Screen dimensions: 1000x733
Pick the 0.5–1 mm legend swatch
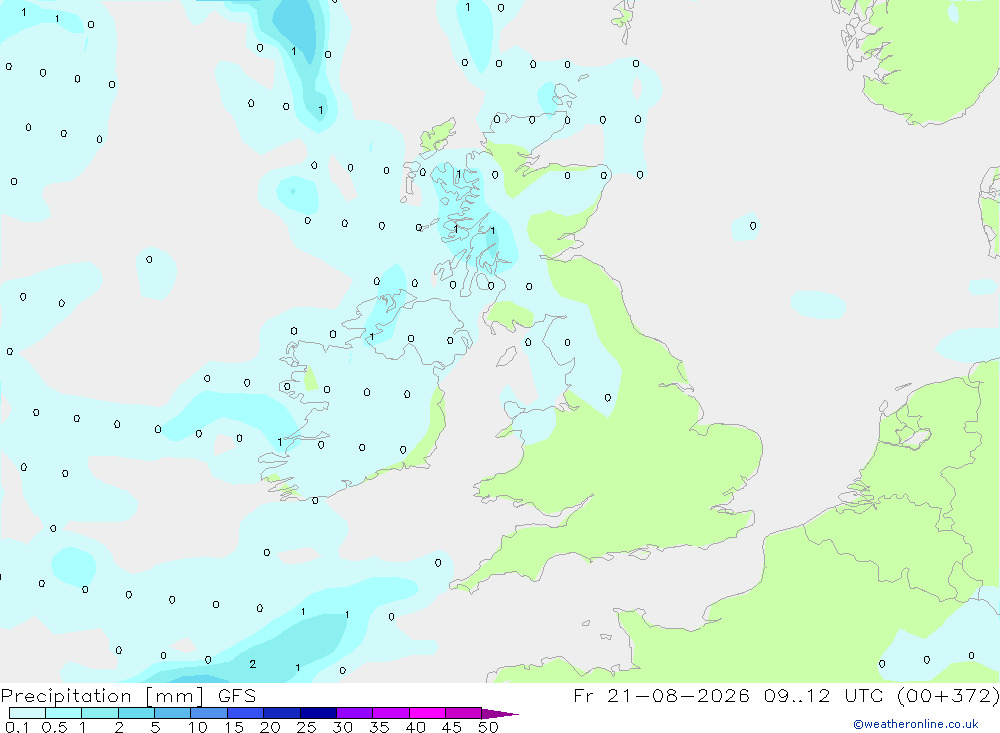[x=64, y=713]
